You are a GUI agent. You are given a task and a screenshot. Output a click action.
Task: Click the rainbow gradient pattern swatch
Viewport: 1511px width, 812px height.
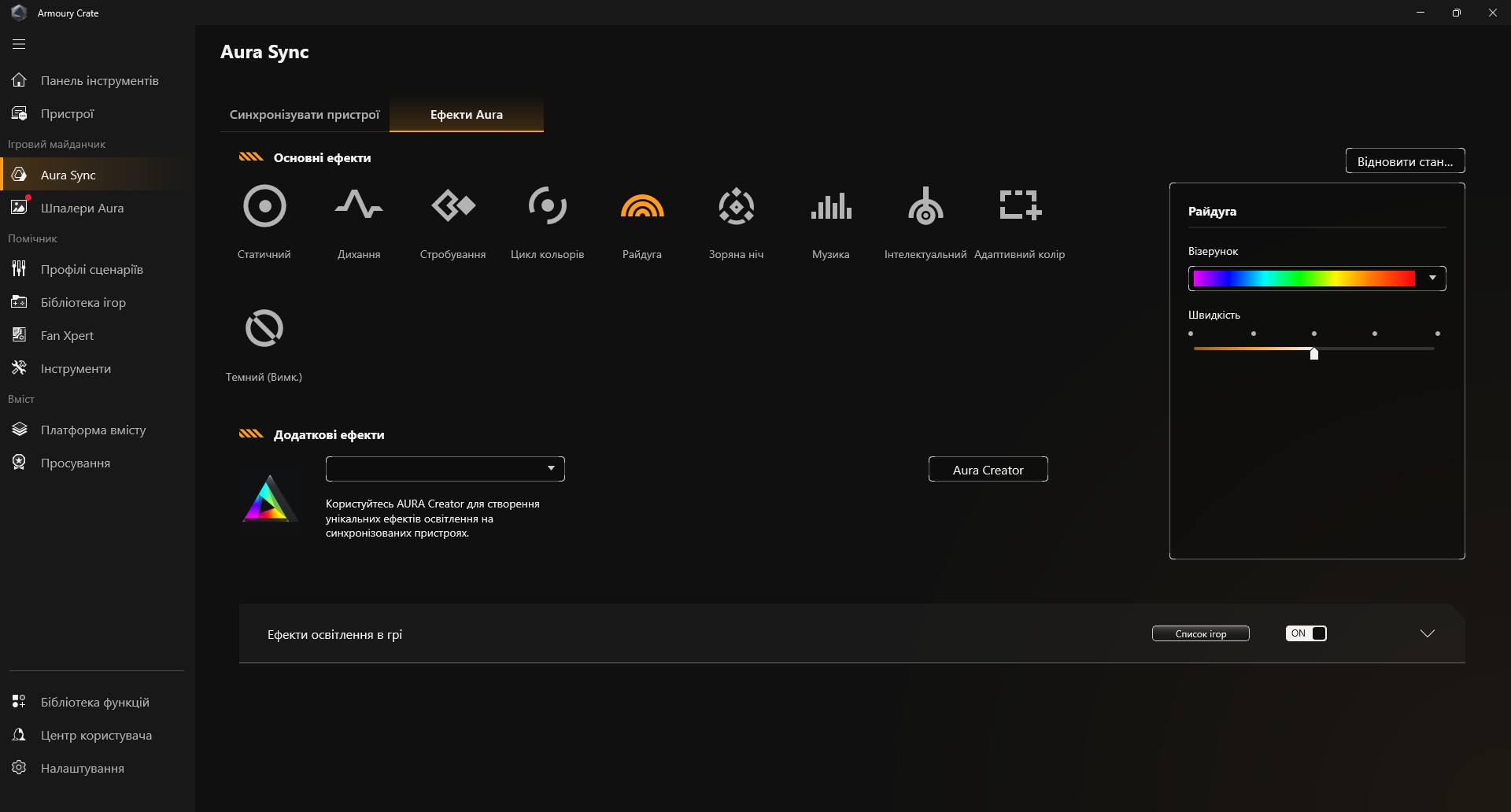(1304, 278)
